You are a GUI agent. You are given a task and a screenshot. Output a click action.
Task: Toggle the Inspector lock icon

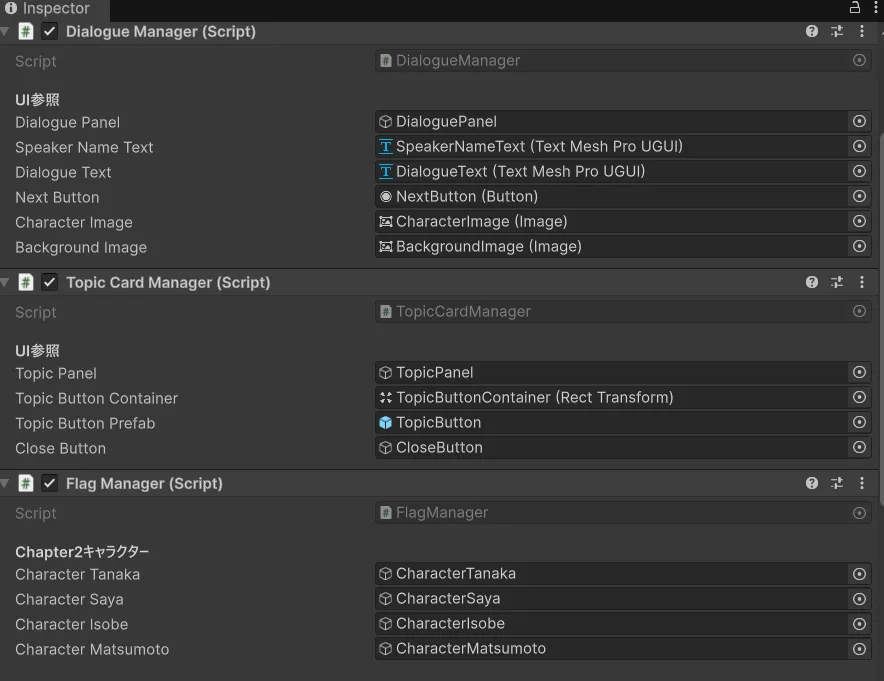(x=855, y=7)
